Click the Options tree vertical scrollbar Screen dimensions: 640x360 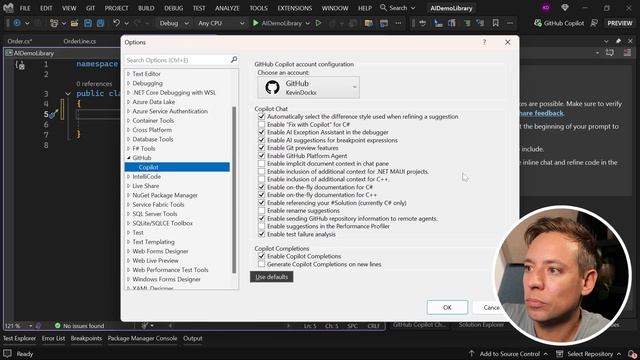[234, 189]
